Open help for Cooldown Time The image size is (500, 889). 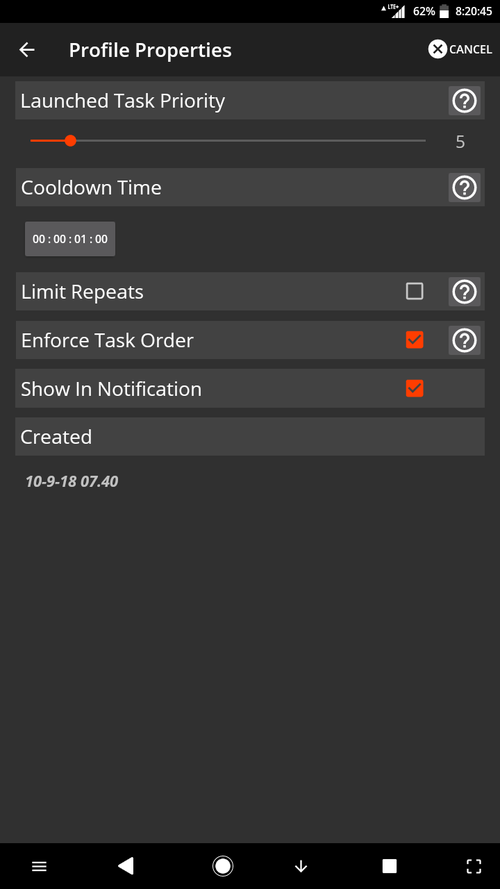coord(464,188)
